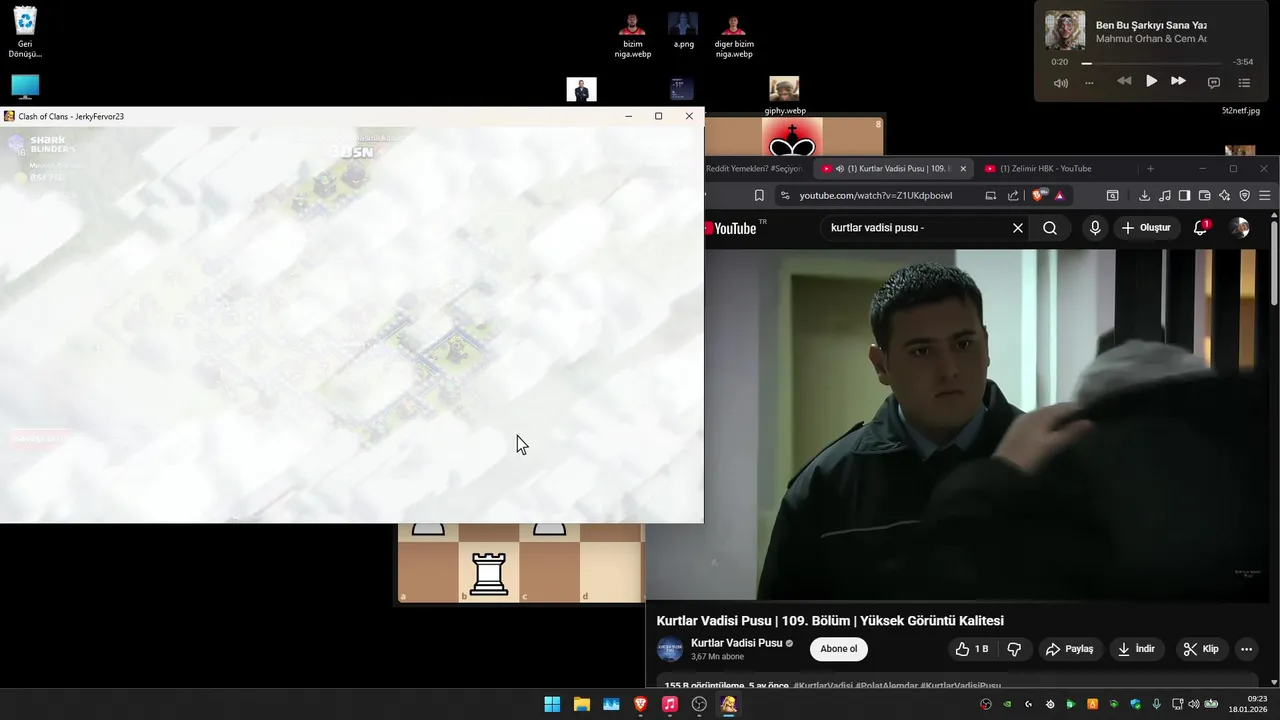Viewport: 1280px width, 720px height.
Task: Play the song in the mini music player
Action: [x=1151, y=81]
